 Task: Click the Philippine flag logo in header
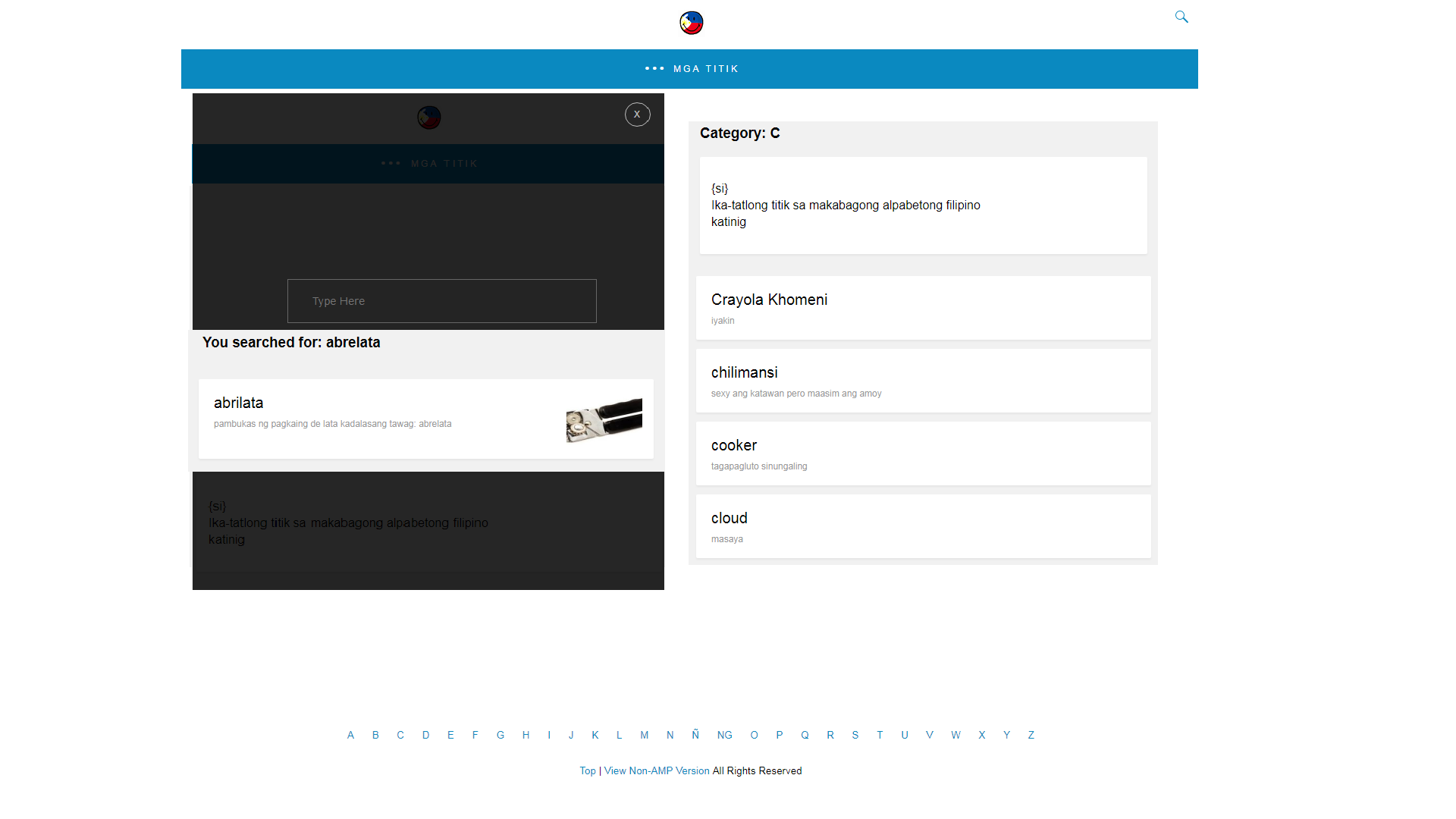pyautogui.click(x=691, y=23)
